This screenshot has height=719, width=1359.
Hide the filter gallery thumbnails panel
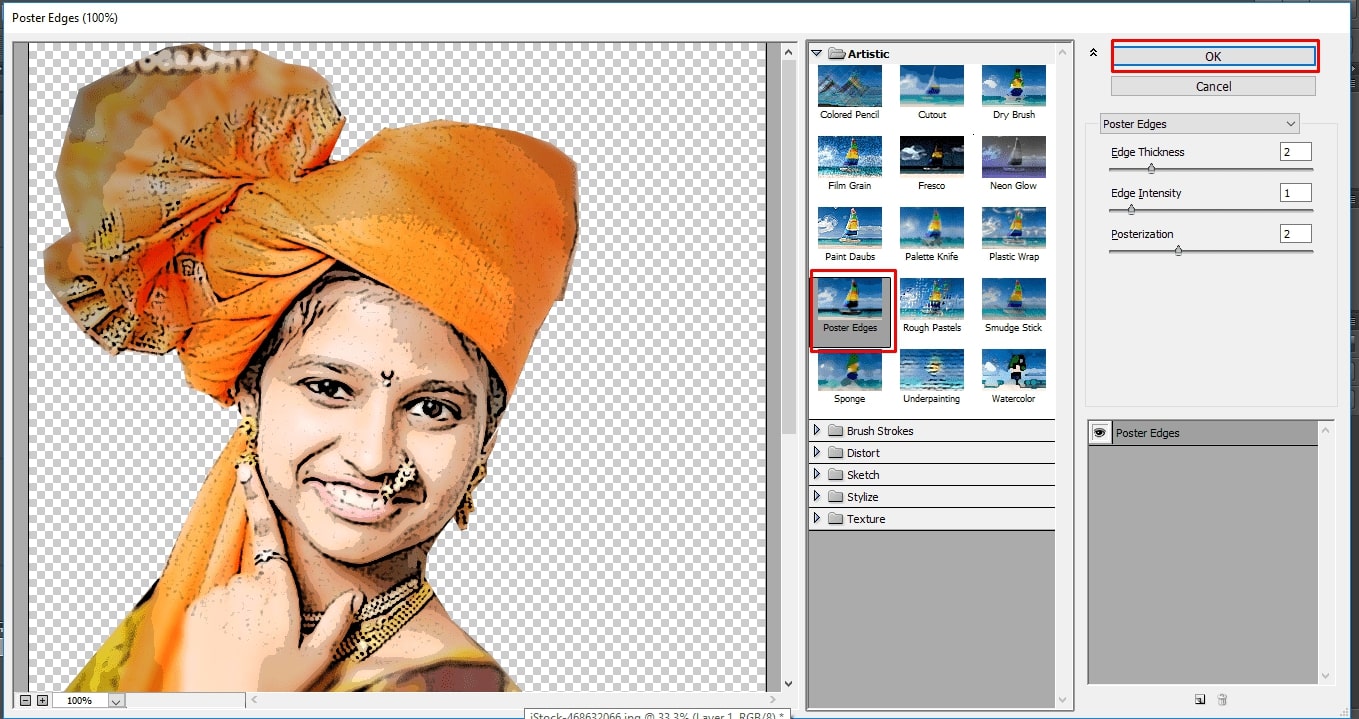(x=1093, y=53)
